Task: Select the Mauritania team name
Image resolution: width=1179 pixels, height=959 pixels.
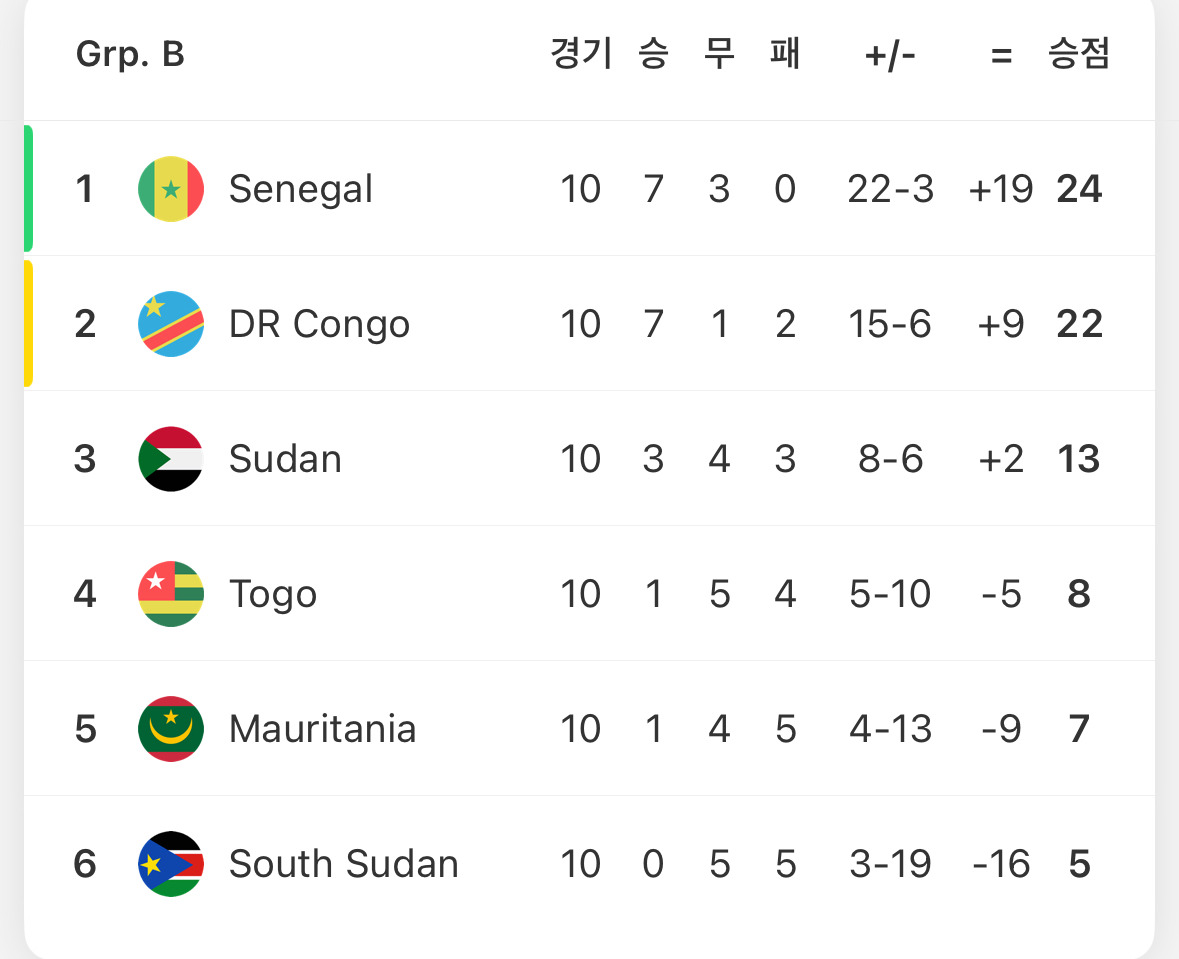Action: tap(322, 729)
